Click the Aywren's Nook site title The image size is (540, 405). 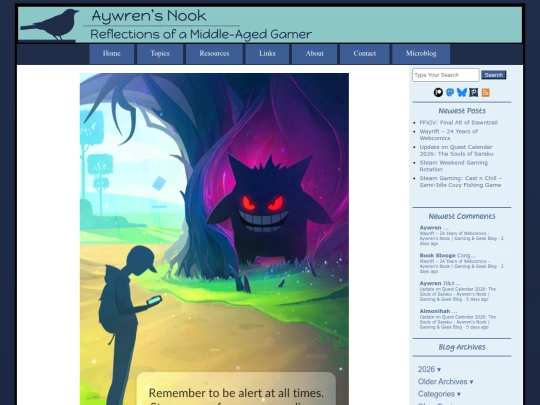149,16
